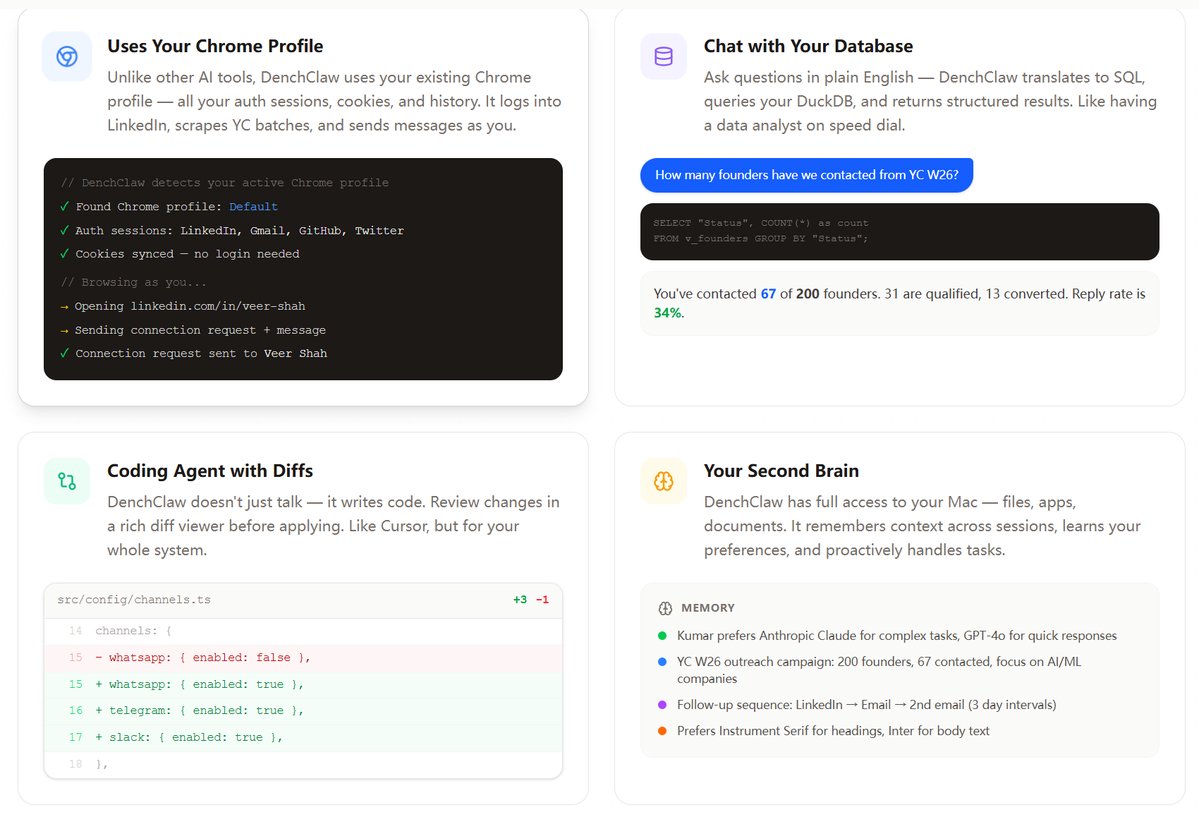Click the 'Uses Your Chrome Profile' heading
This screenshot has height=817, width=1199.
215,46
